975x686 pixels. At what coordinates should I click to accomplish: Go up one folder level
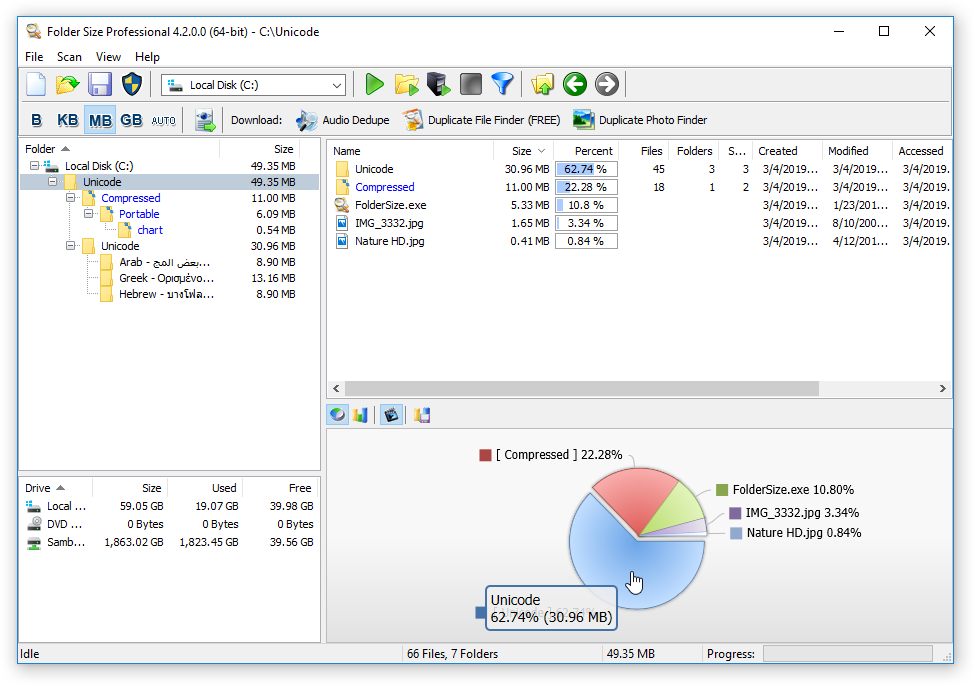point(542,85)
